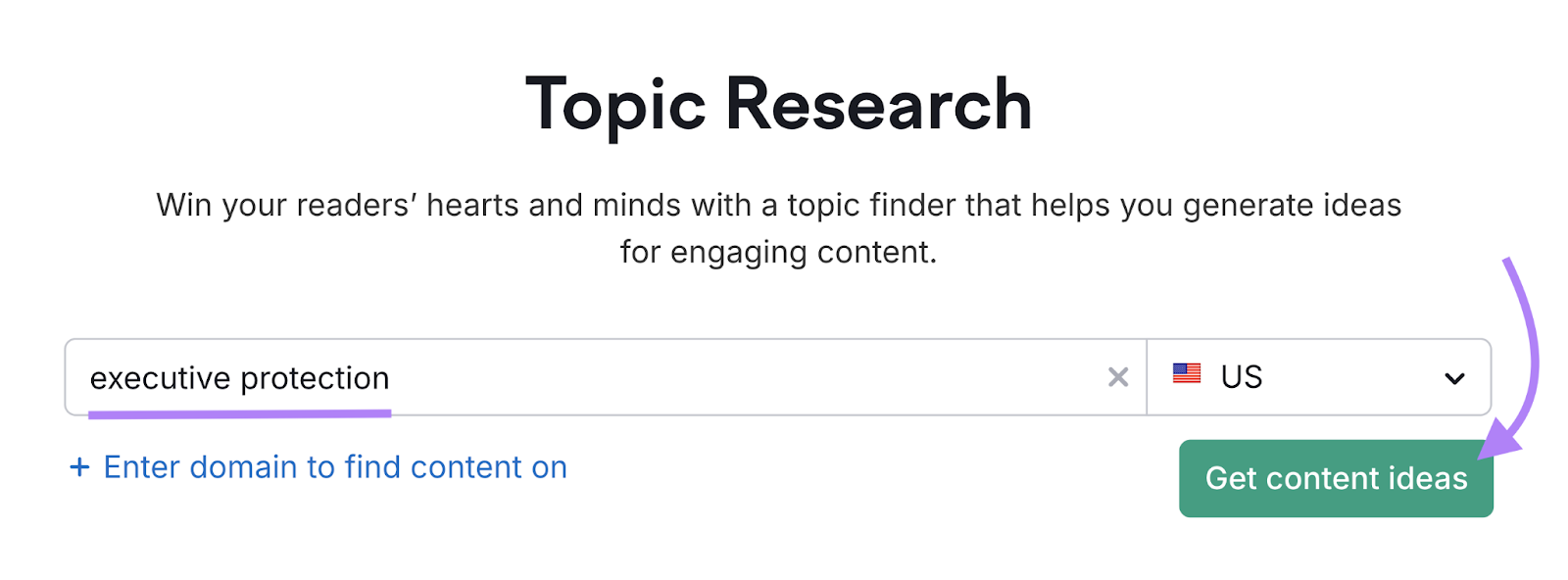The height and width of the screenshot is (580, 1568).
Task: Click the downward arrow beside US
Action: pos(1454,377)
